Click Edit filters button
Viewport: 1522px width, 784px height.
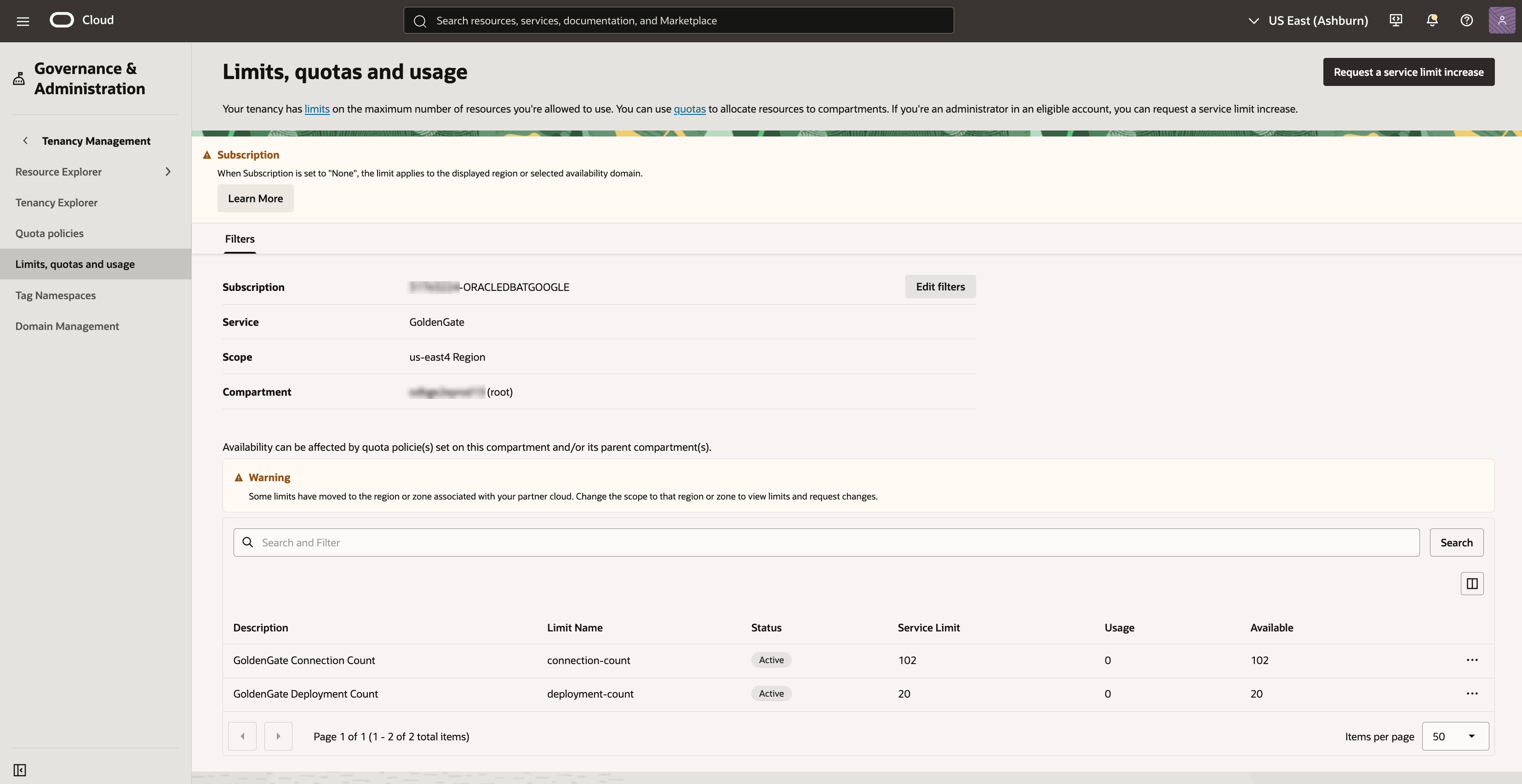[940, 286]
